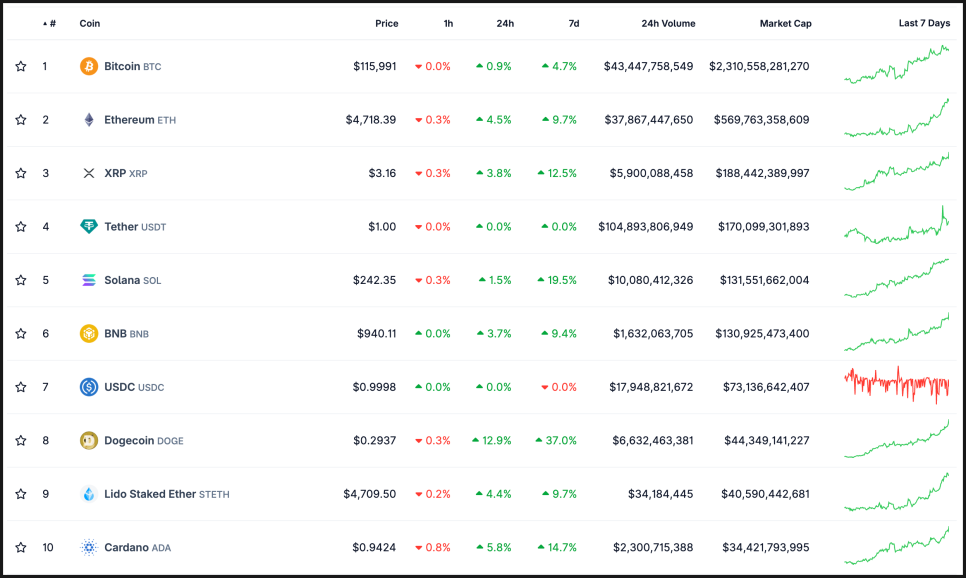Click Solana 7d change 19.5%
The width and height of the screenshot is (966, 578).
tap(557, 280)
